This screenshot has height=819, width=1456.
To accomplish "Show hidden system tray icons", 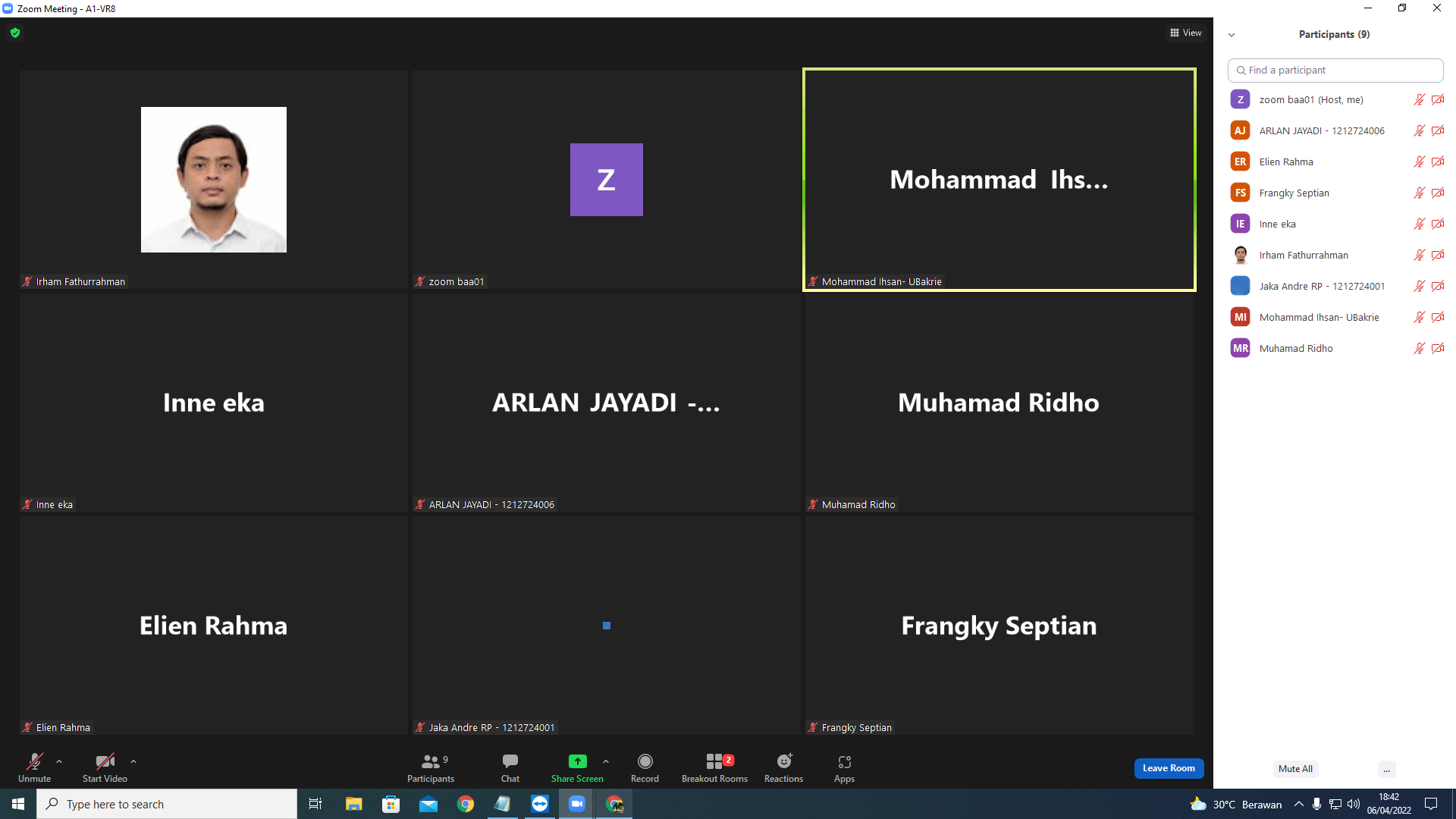I will coord(1299,804).
